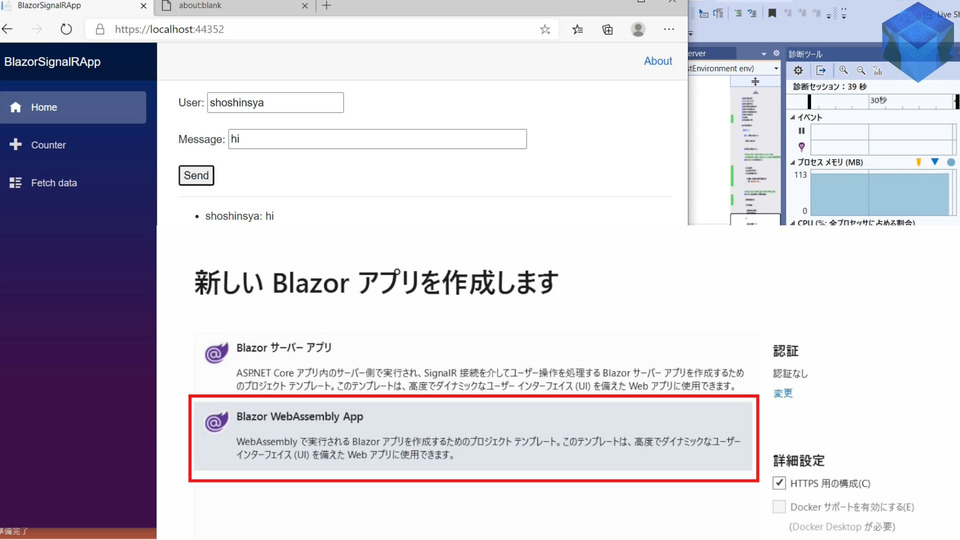Image resolution: width=960 pixels, height=540 pixels.
Task: Click the Send button
Action: tap(196, 175)
